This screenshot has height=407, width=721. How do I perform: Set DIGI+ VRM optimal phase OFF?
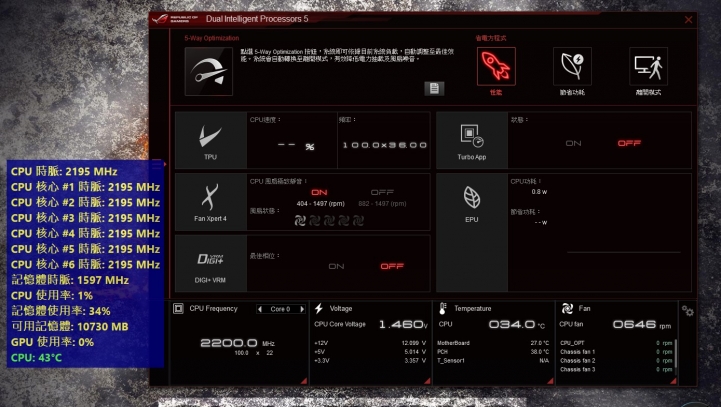click(392, 266)
